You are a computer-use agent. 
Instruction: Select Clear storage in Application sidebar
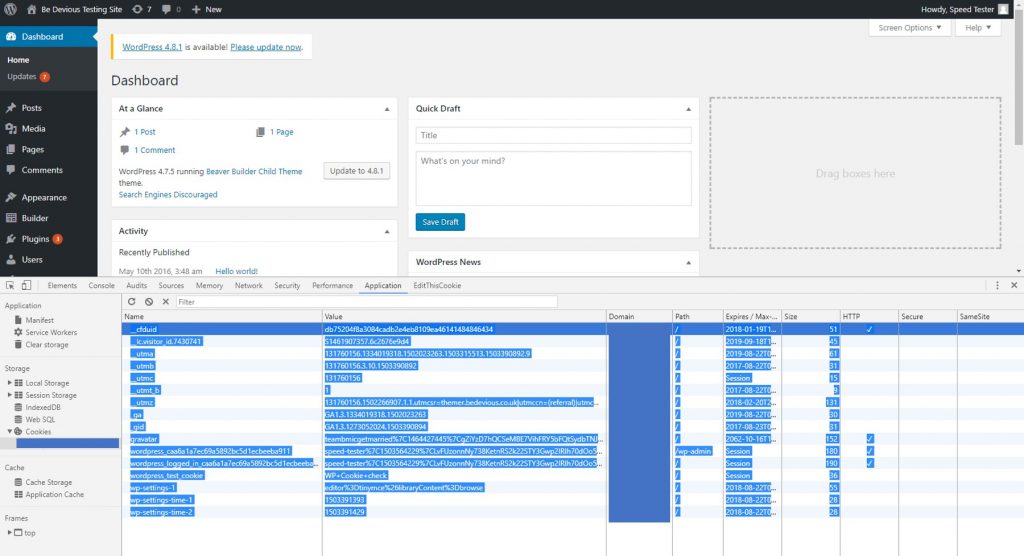(x=46, y=345)
